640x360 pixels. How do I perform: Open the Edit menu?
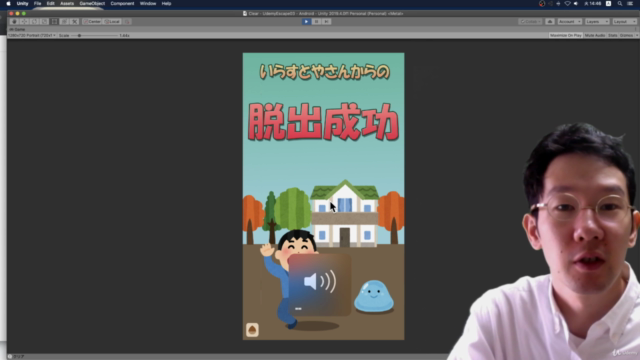[50, 4]
